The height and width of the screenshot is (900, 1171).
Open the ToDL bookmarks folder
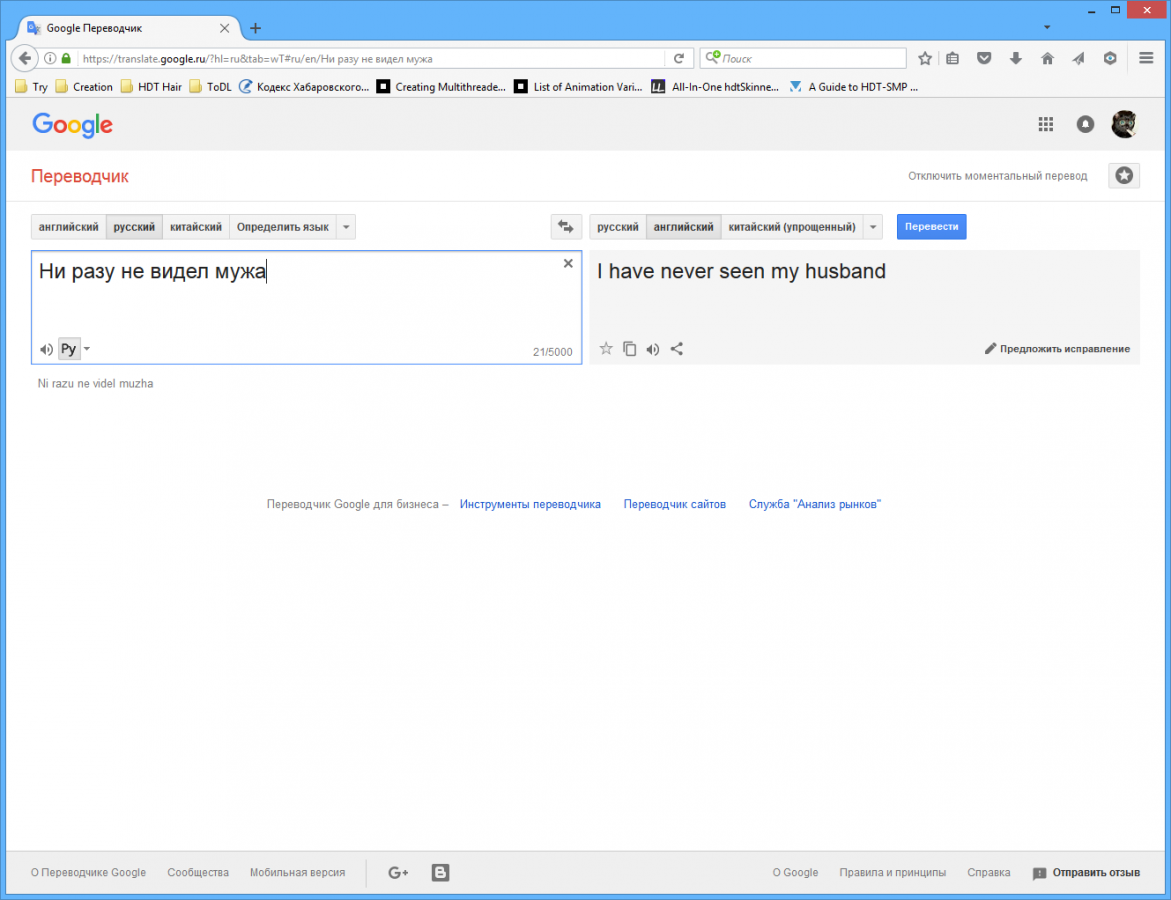coord(211,87)
